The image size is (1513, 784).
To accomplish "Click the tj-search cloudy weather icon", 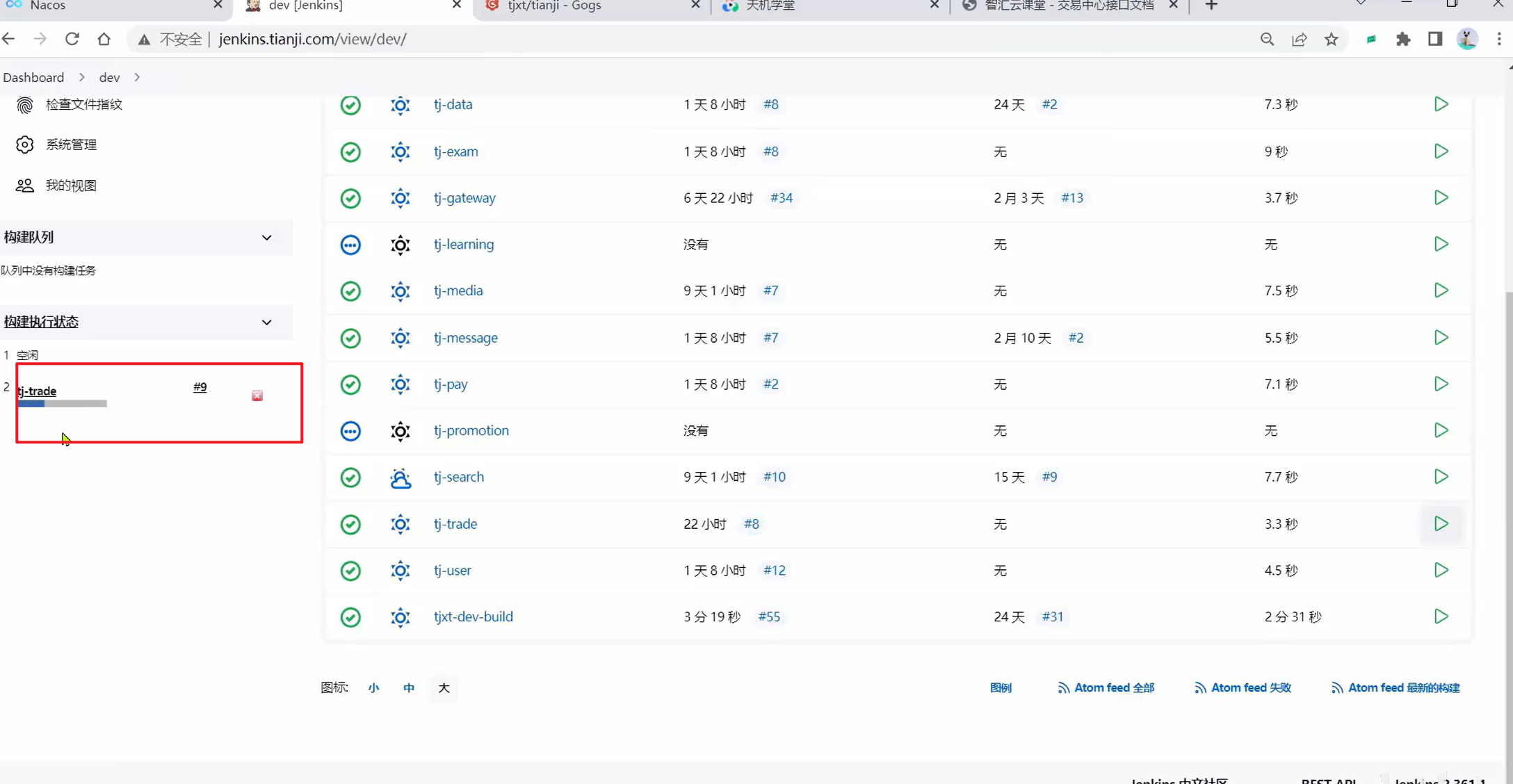I will tap(400, 477).
